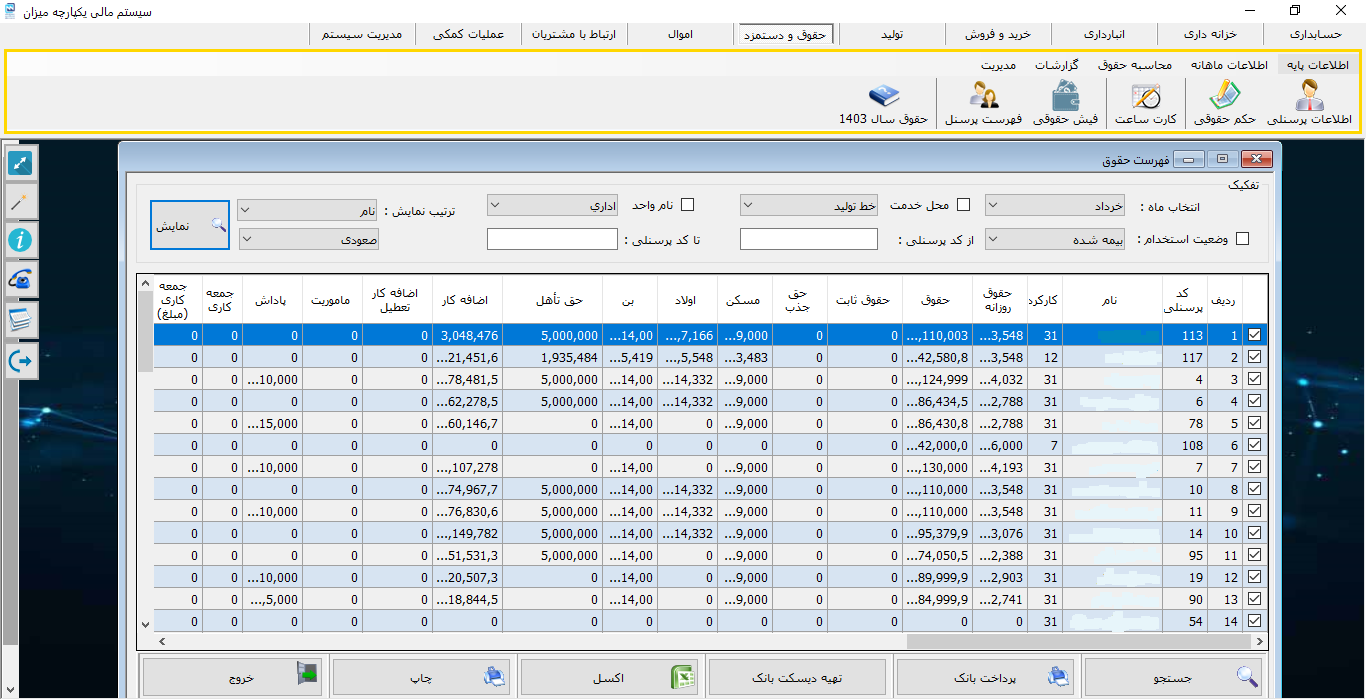Click the از کد پرسنلی input field
Image resolution: width=1366 pixels, height=699 pixels.
coord(808,239)
